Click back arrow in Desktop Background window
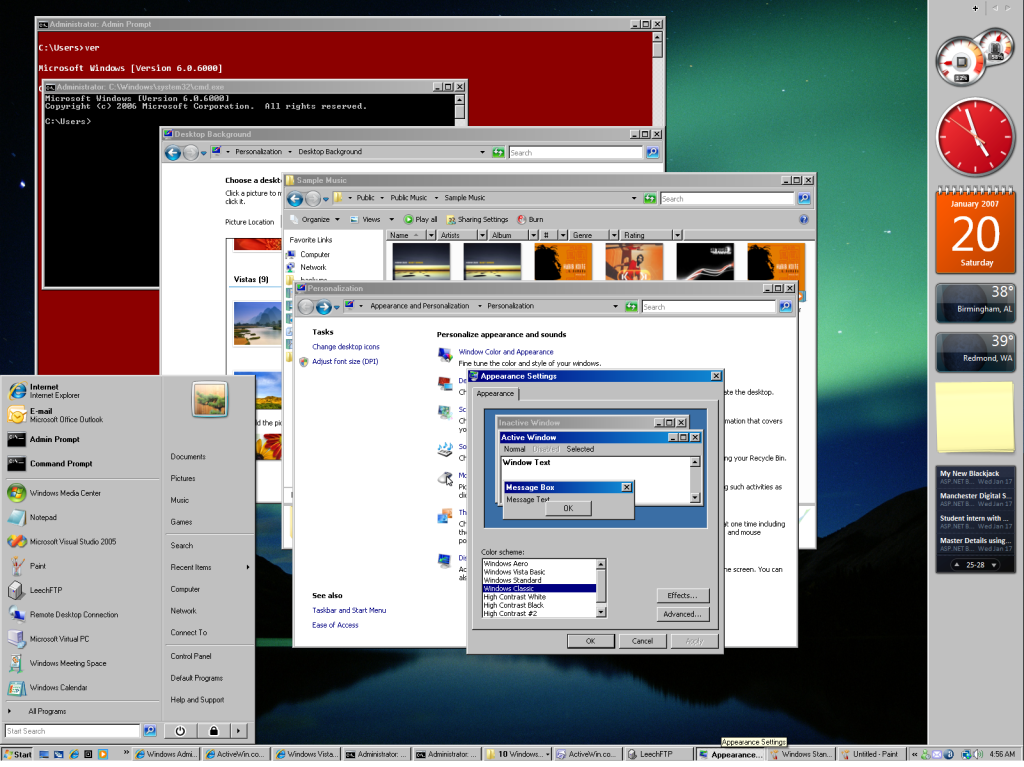 [172, 153]
